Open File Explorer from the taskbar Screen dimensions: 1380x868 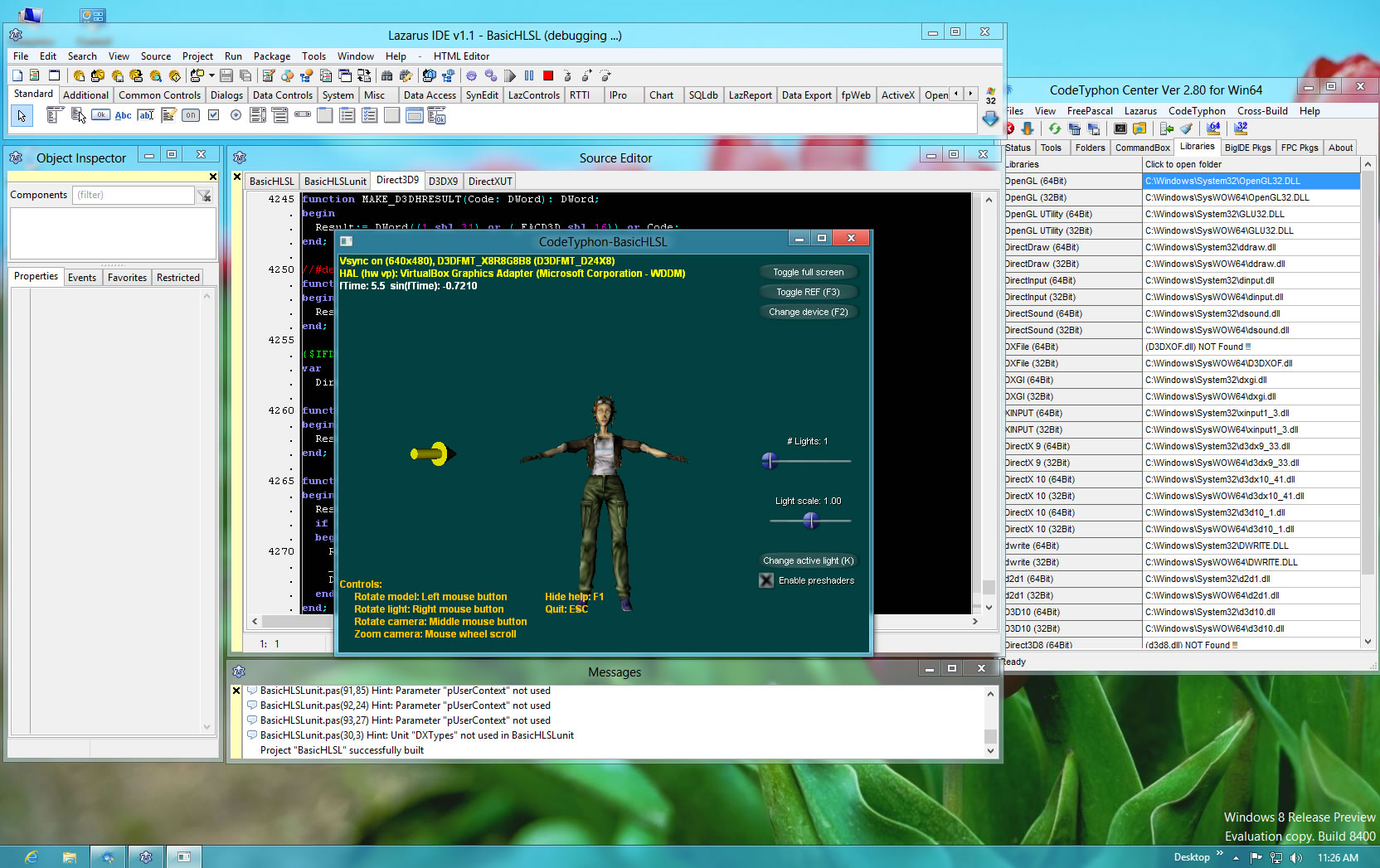(x=70, y=857)
